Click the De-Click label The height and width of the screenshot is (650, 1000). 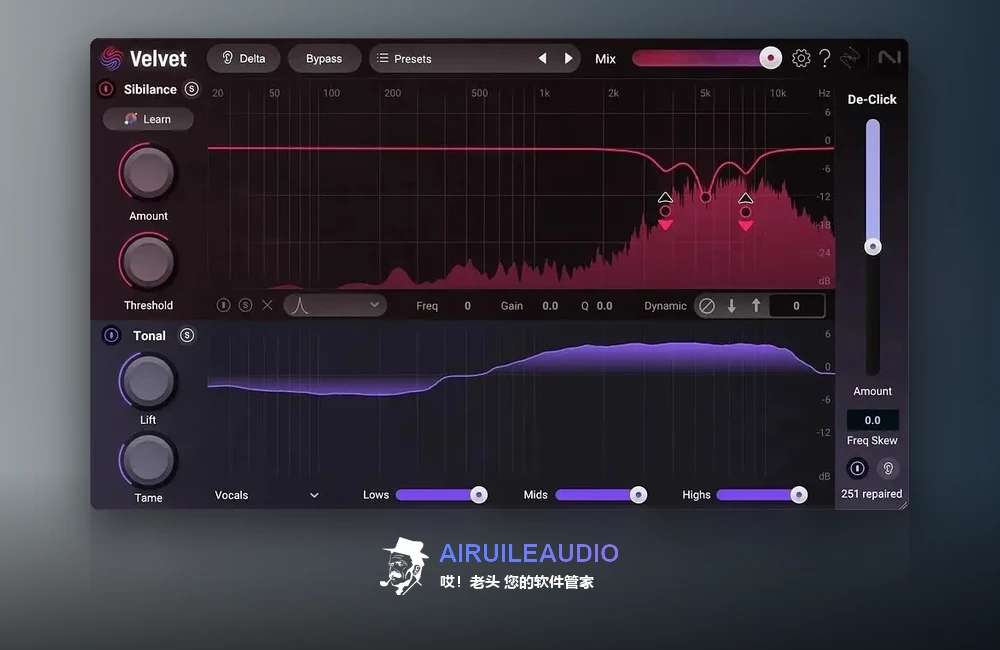(872, 100)
